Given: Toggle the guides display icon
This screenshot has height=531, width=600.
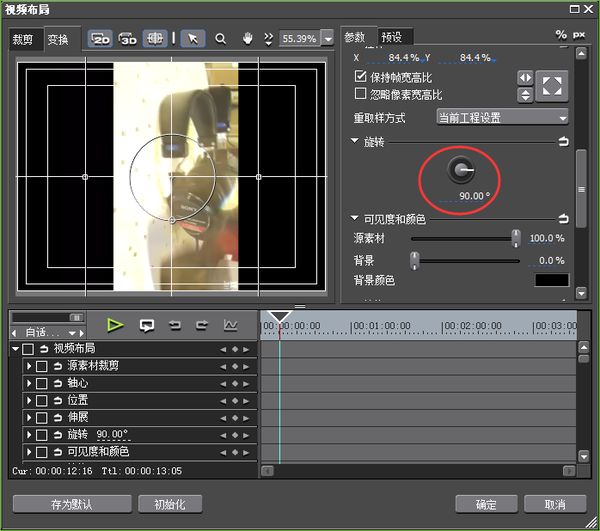Looking at the screenshot, I should pos(155,39).
